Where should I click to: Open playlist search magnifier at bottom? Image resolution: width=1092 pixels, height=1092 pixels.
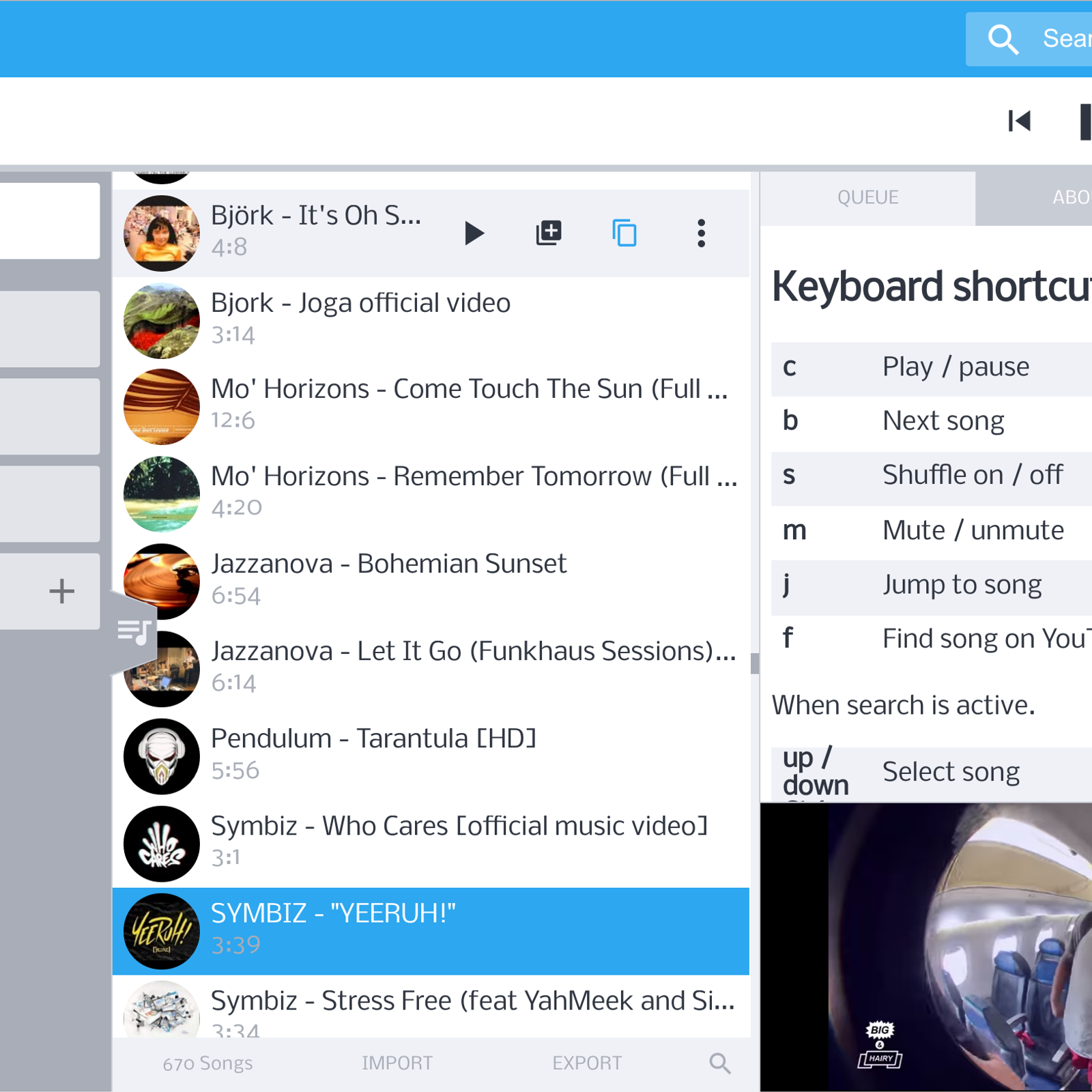tap(720, 1063)
